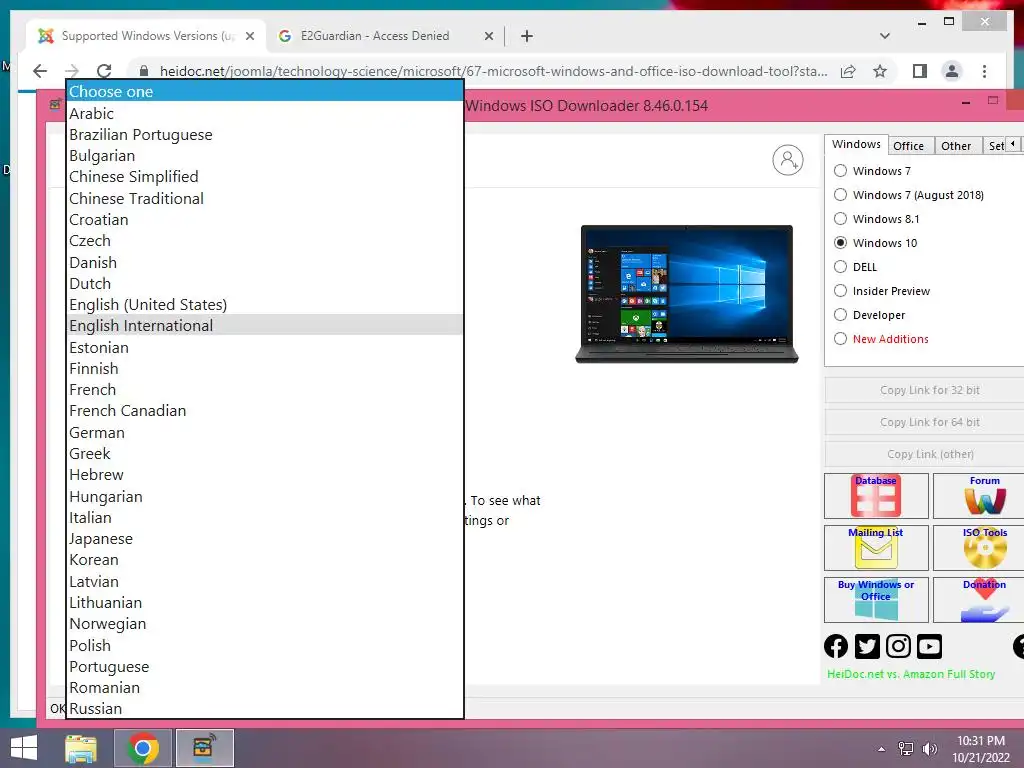Choose English International from language list

click(265, 325)
